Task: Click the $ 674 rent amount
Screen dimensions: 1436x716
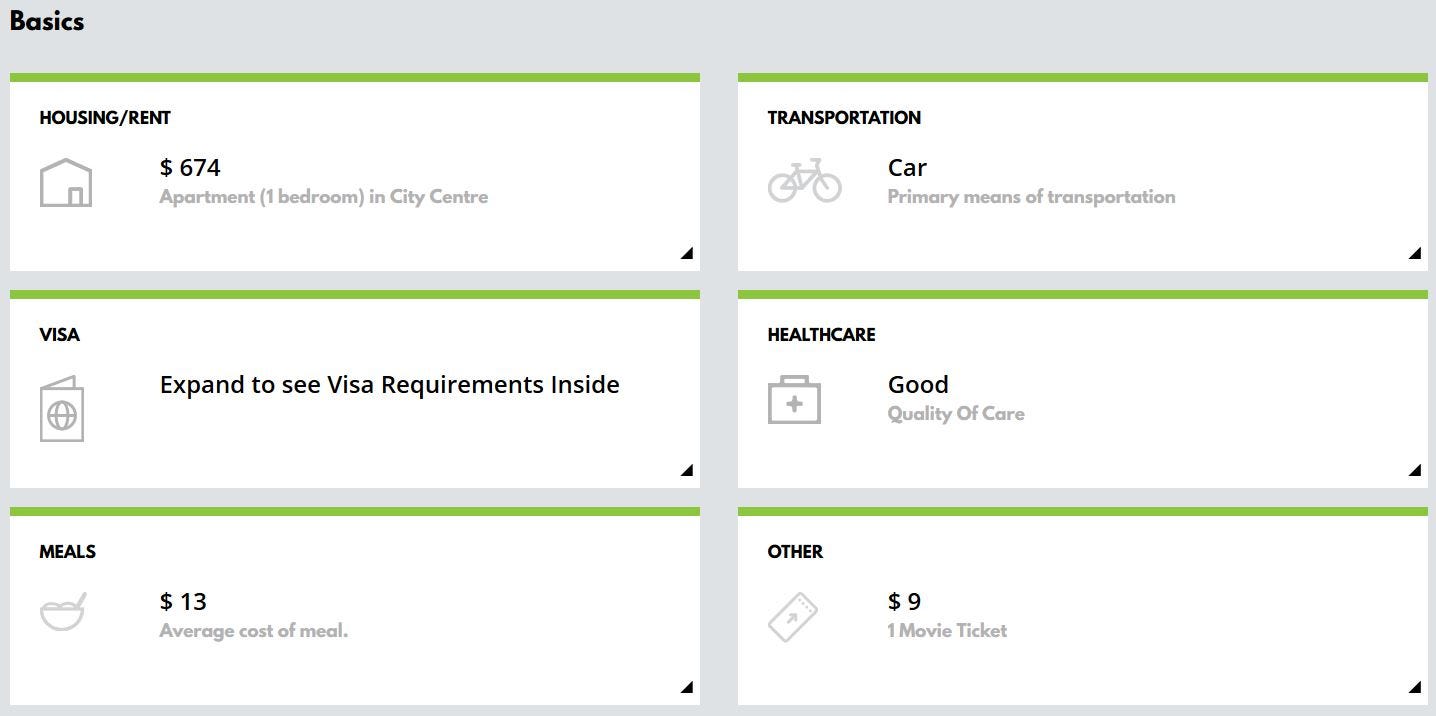Action: coord(190,168)
